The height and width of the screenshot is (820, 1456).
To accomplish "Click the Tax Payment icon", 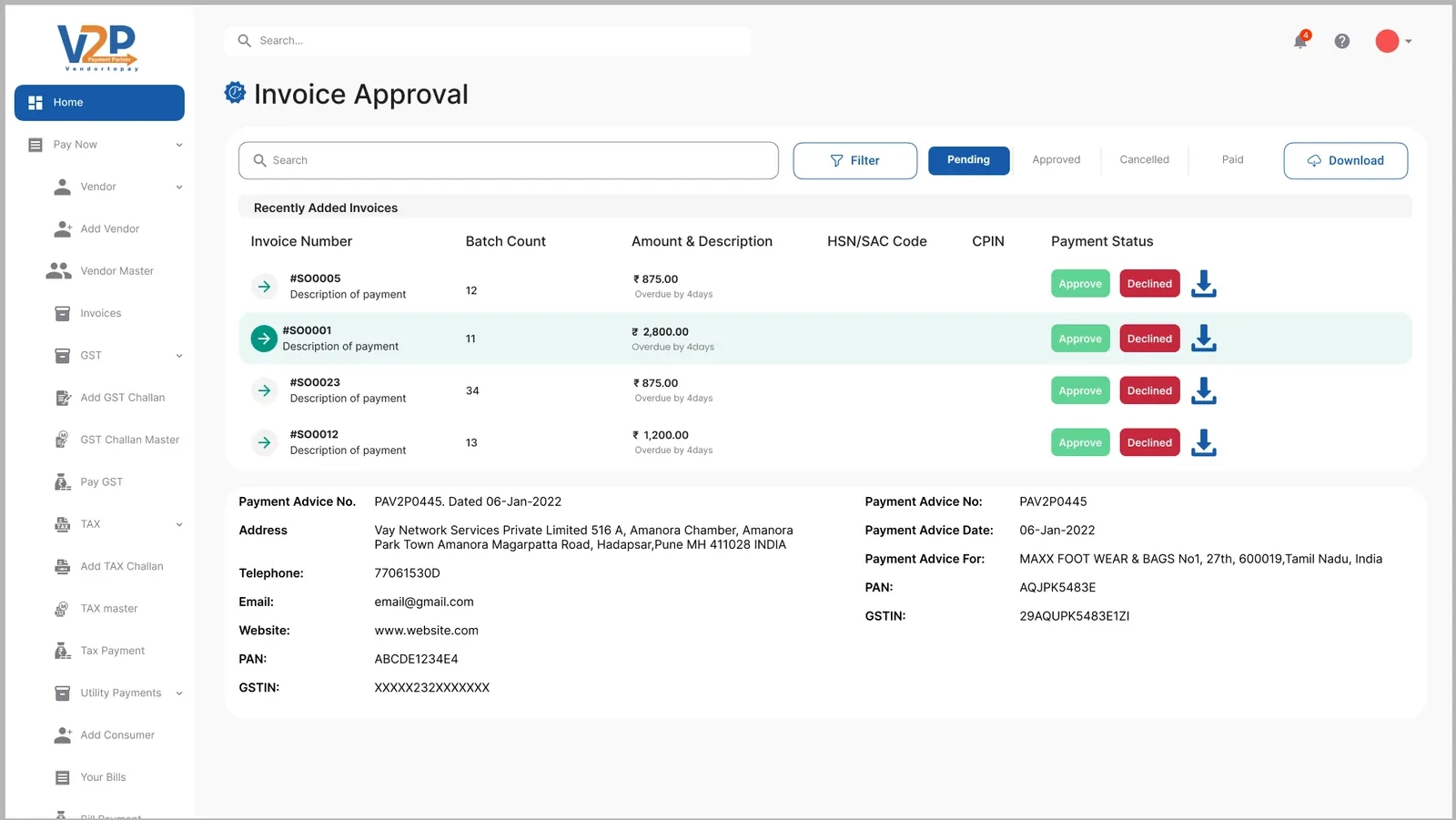I will [x=62, y=651].
